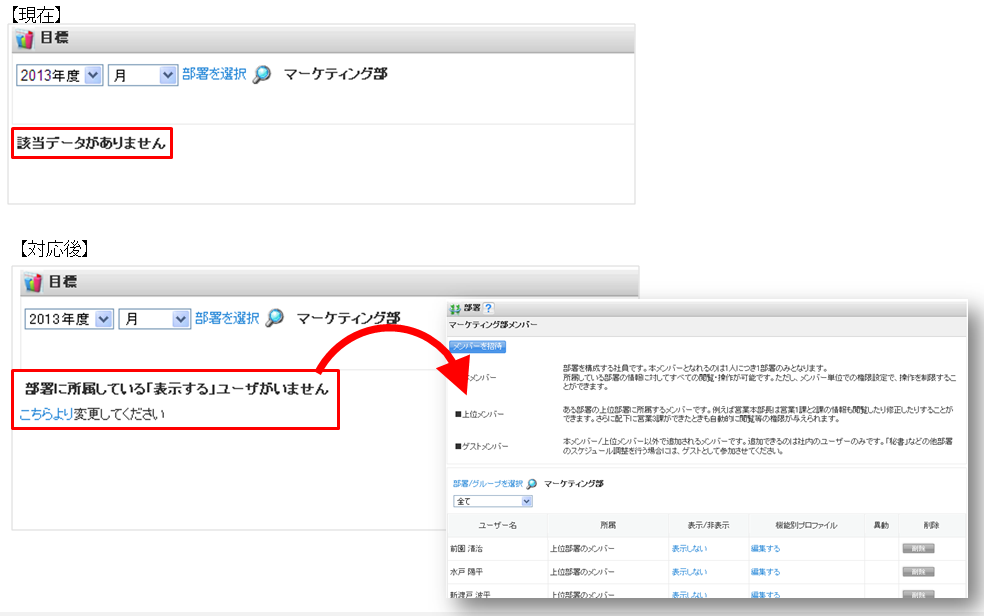The width and height of the screenshot is (984, 616).
Task: Click 部署を選択 link in the 対応後 panel
Action: coord(227,318)
